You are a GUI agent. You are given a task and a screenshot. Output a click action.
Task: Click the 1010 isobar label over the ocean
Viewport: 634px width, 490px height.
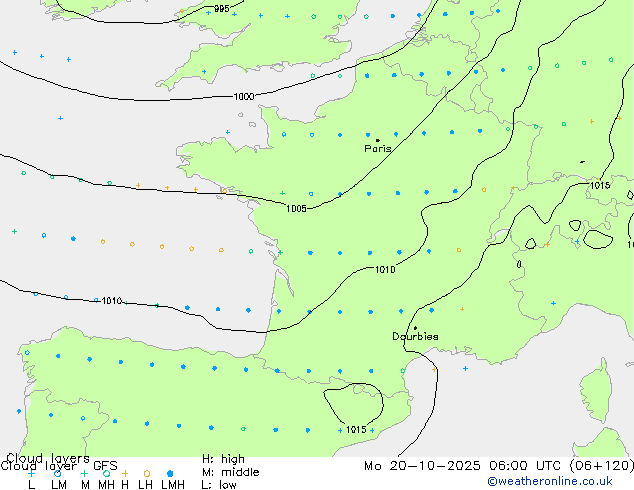coord(112,301)
